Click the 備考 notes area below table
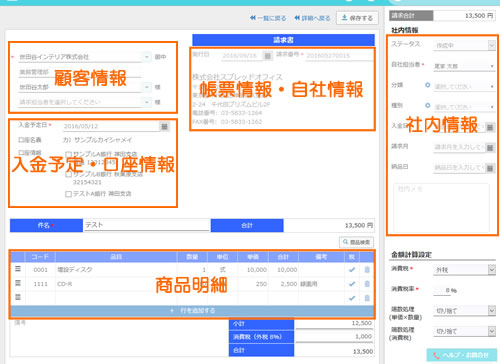Screen dimensions: 500x364 (x=119, y=338)
